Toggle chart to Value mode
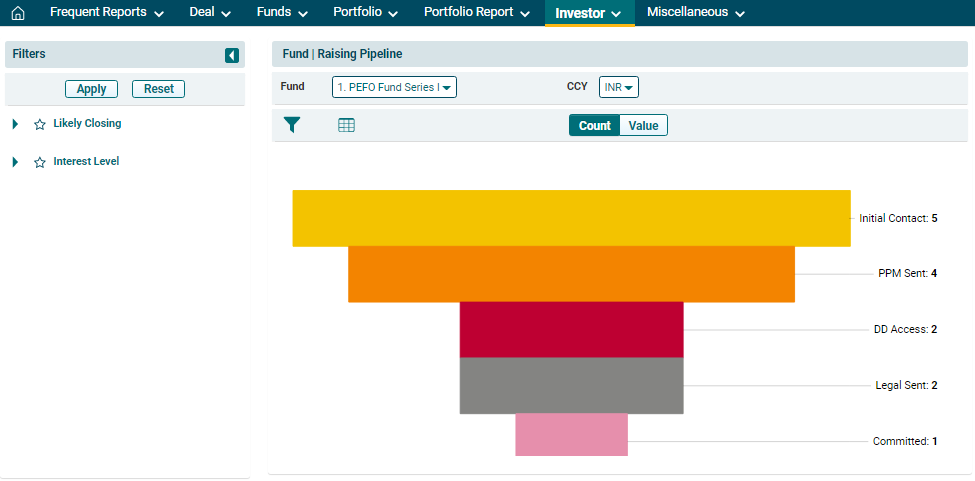The image size is (975, 481). click(x=643, y=125)
